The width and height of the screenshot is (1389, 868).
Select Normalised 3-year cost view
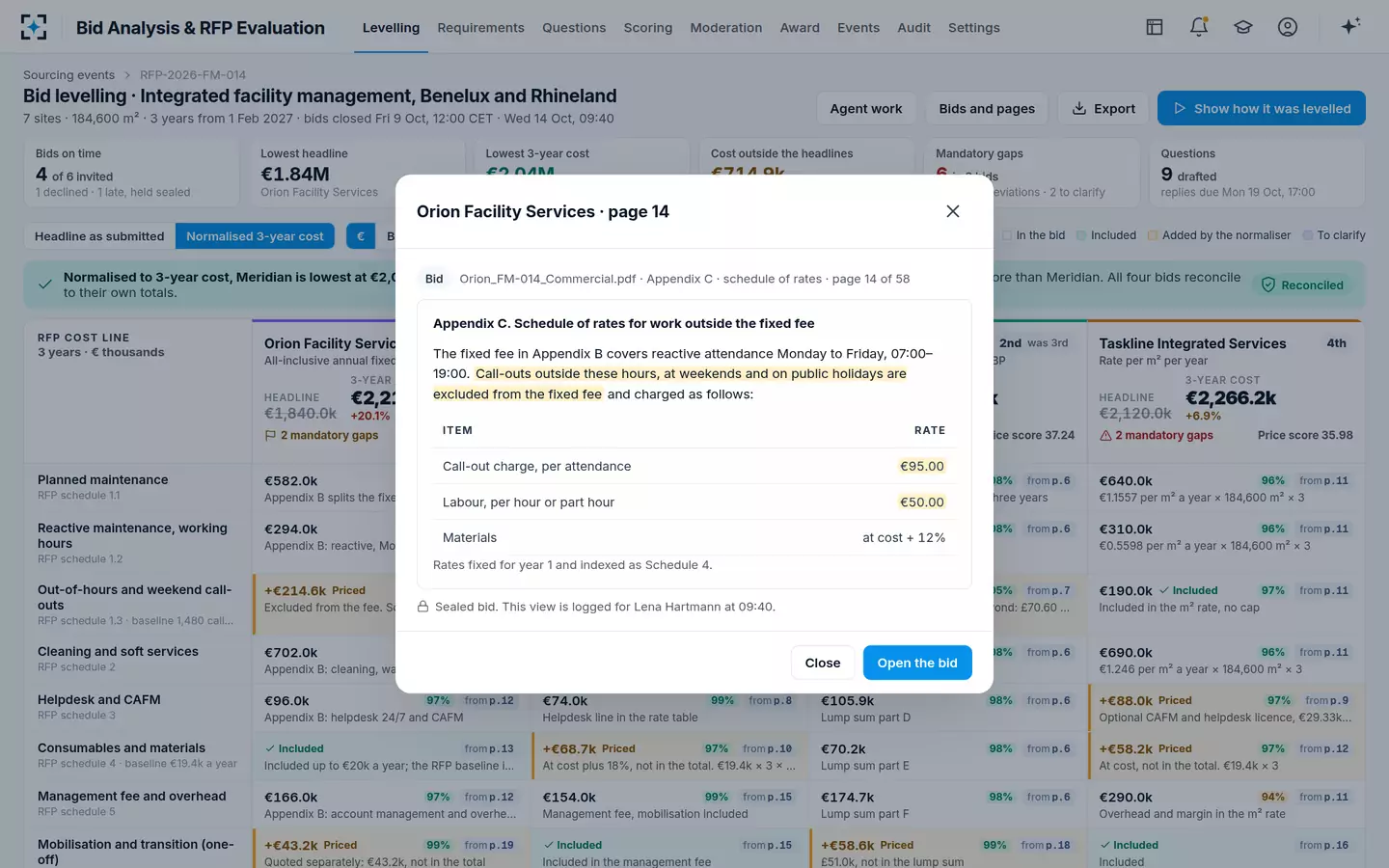[x=255, y=236]
